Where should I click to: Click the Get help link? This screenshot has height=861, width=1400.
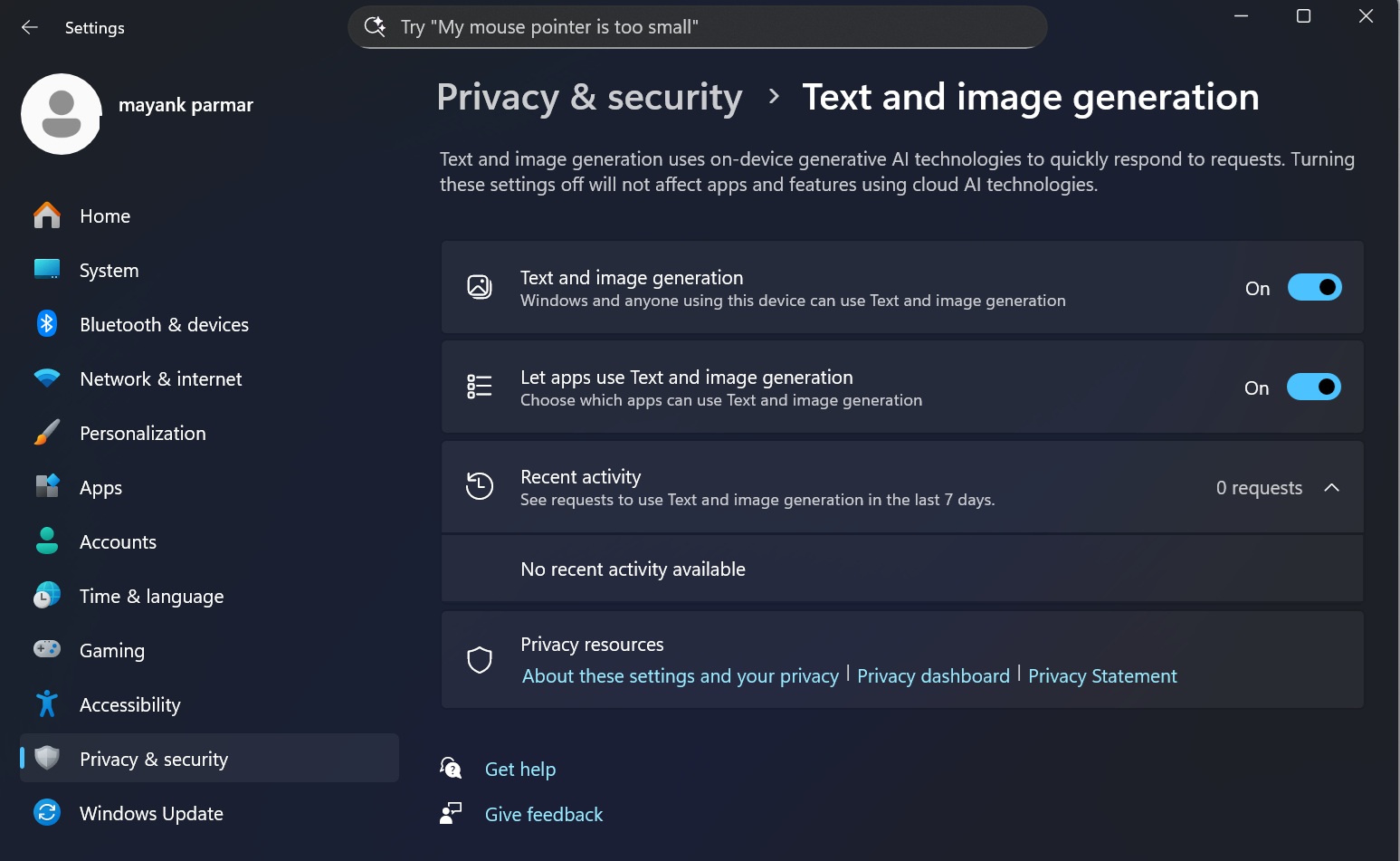[520, 770]
